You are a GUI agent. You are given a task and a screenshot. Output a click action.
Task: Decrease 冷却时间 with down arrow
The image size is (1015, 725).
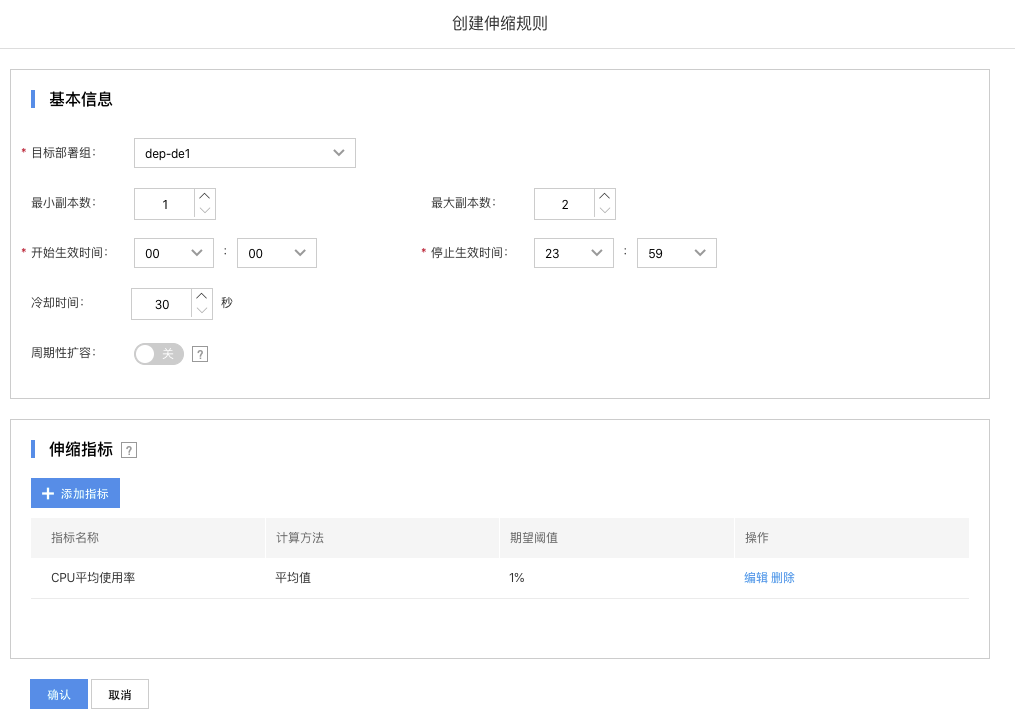point(202,311)
